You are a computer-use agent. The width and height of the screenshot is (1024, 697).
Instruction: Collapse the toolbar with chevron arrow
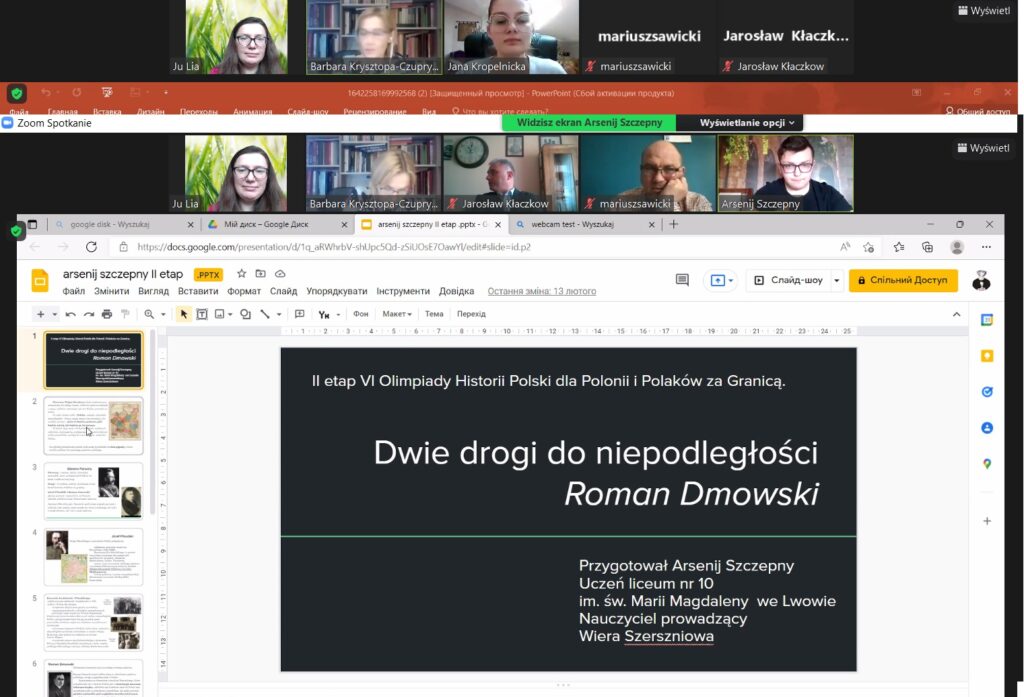[x=957, y=314]
